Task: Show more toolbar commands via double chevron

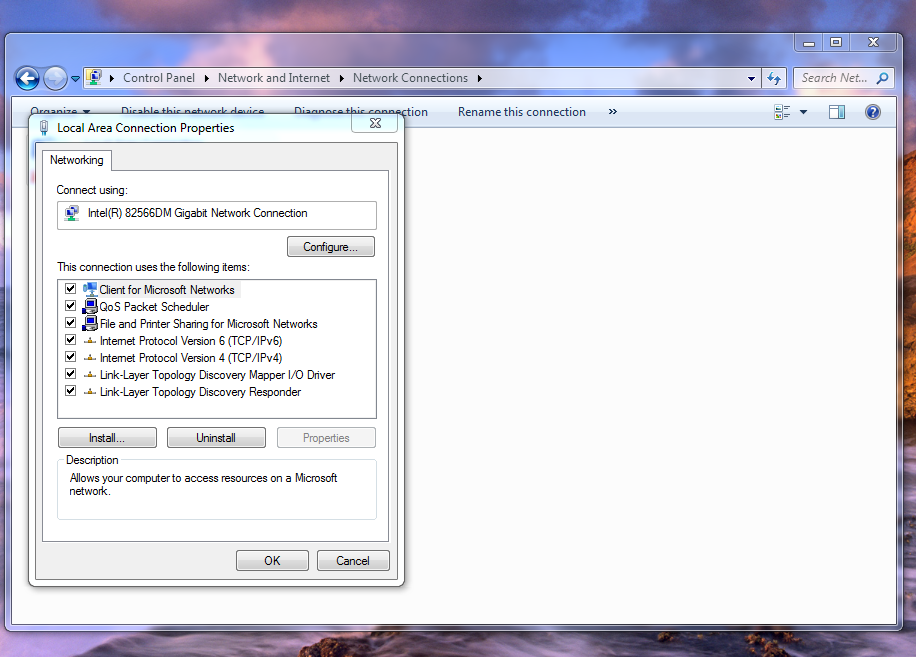Action: (x=612, y=112)
